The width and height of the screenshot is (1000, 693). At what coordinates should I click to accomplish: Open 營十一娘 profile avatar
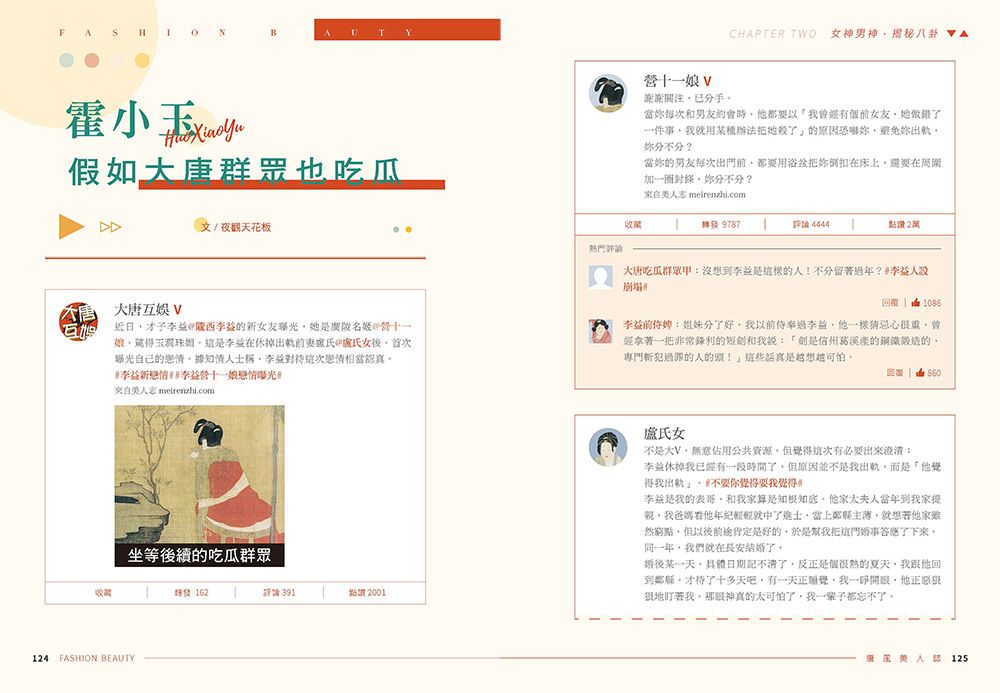(608, 93)
